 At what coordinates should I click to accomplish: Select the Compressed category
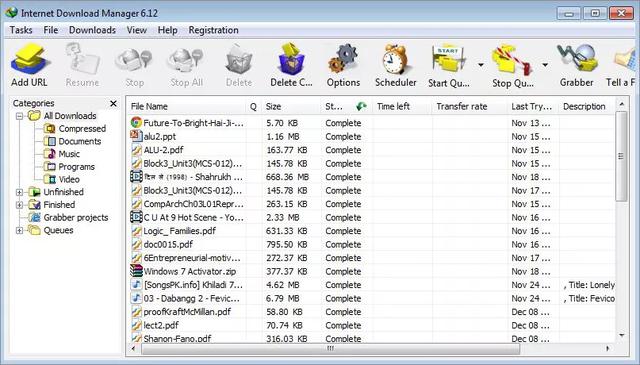tap(82, 129)
